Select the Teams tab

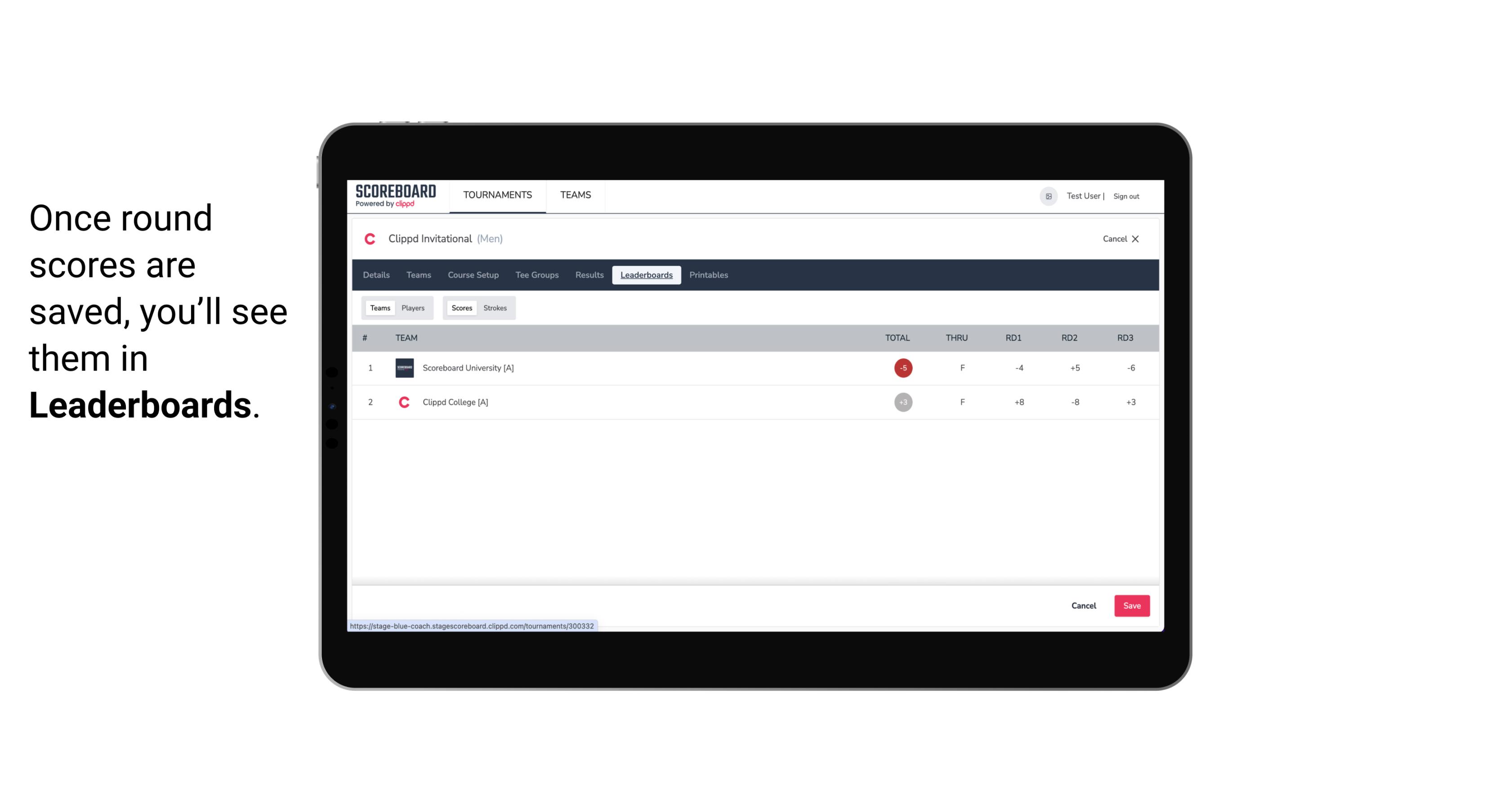tap(379, 308)
